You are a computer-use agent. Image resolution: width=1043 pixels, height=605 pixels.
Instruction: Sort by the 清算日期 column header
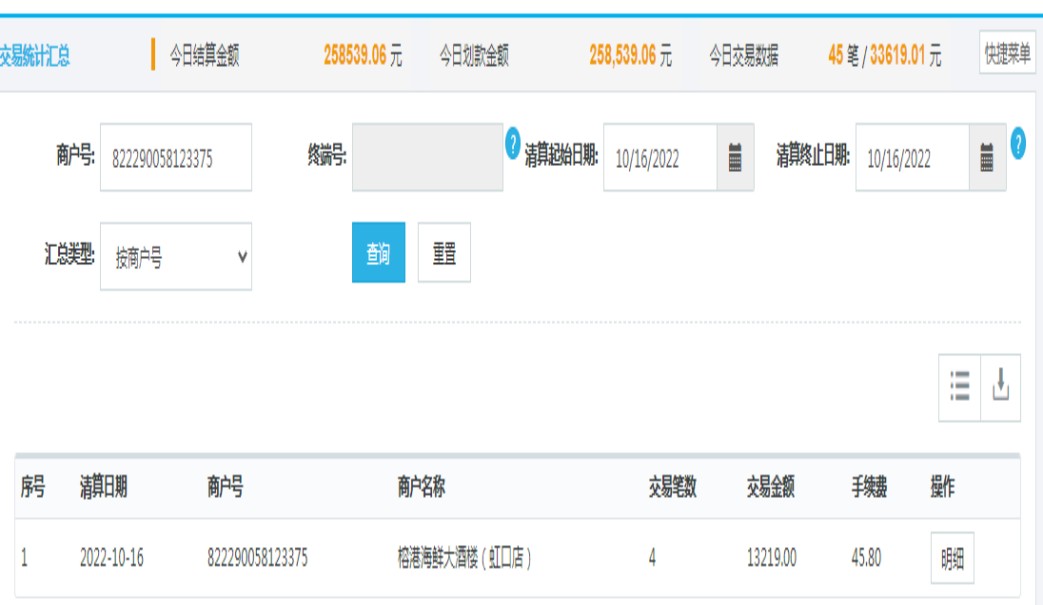[104, 487]
